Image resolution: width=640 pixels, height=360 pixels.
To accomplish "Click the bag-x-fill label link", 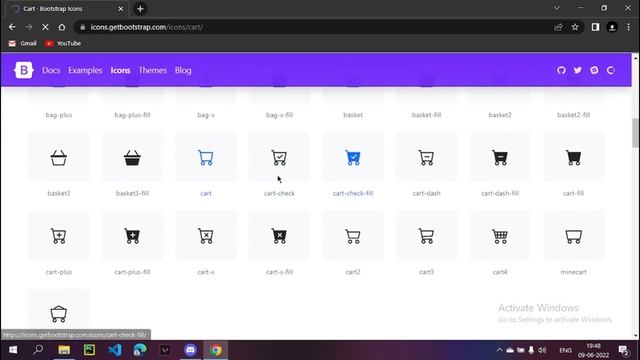I will coord(279,115).
